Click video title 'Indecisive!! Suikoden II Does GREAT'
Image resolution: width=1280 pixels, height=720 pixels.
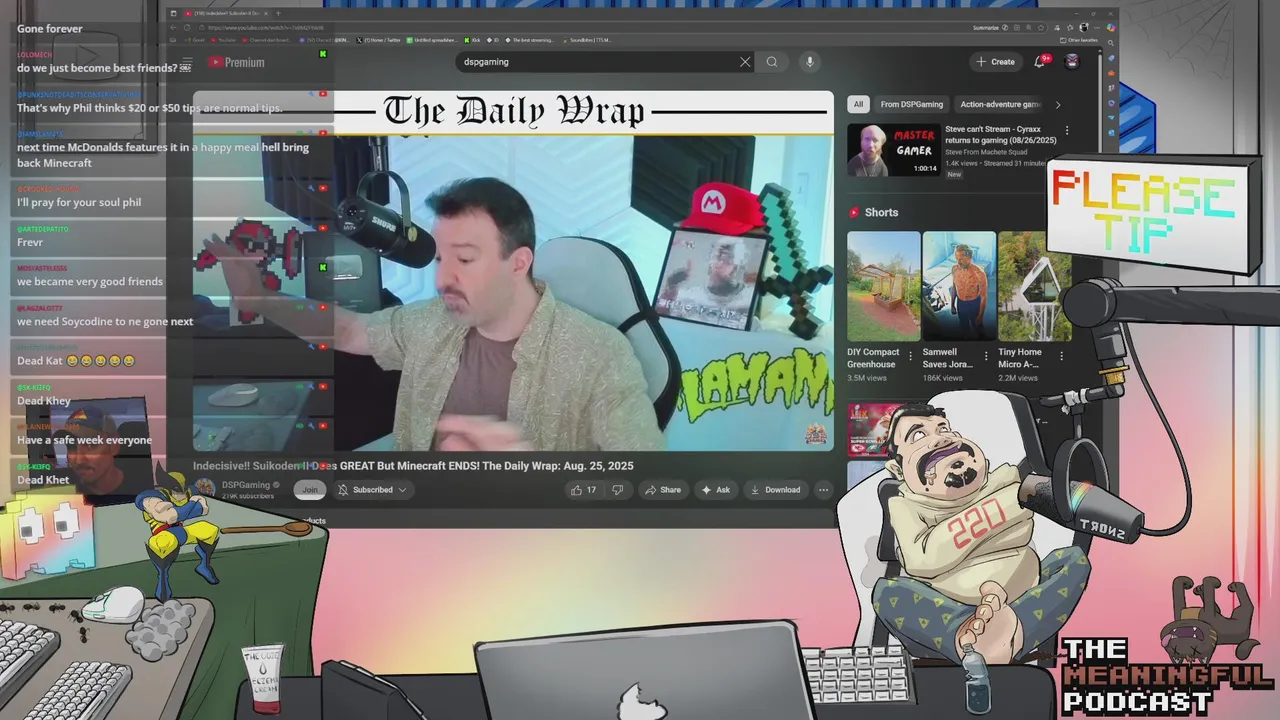click(413, 466)
